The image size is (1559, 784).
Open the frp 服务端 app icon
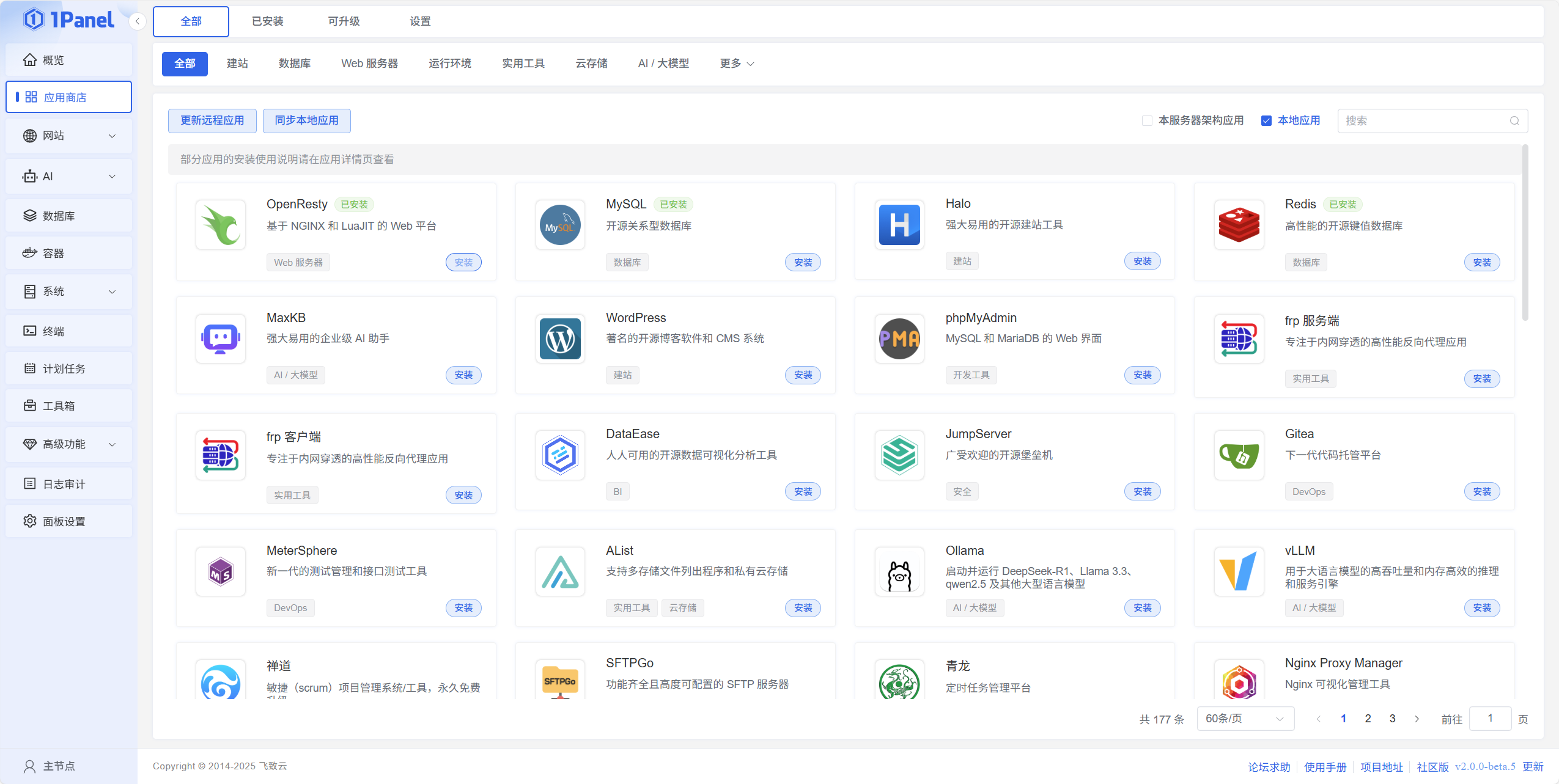[1239, 339]
